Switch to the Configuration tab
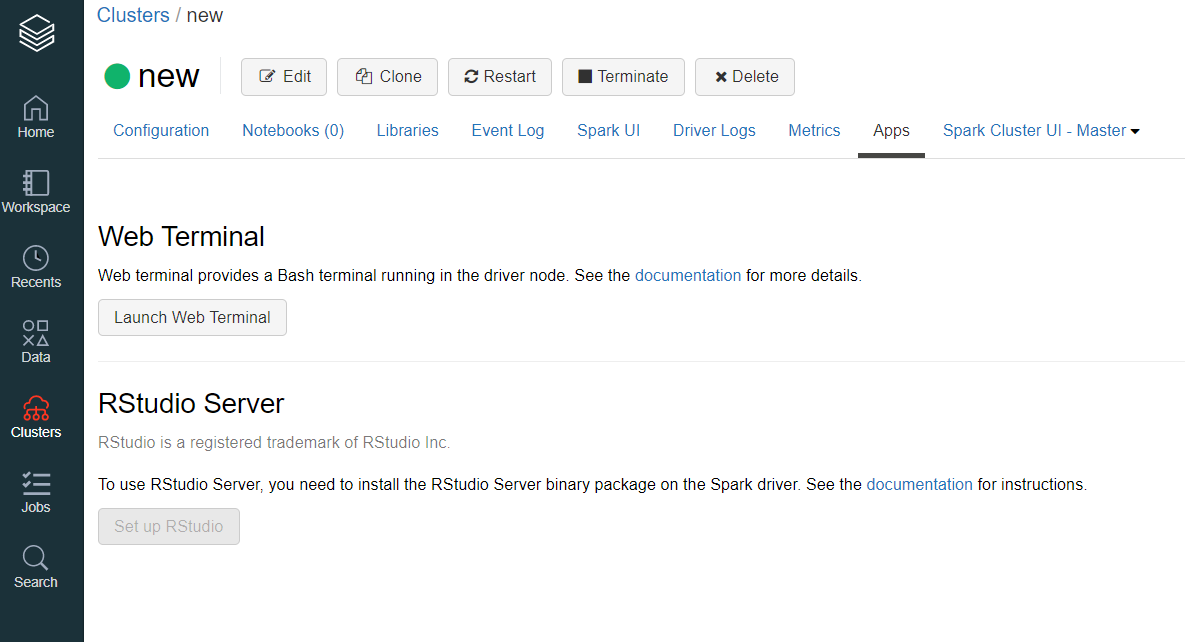 tap(161, 130)
